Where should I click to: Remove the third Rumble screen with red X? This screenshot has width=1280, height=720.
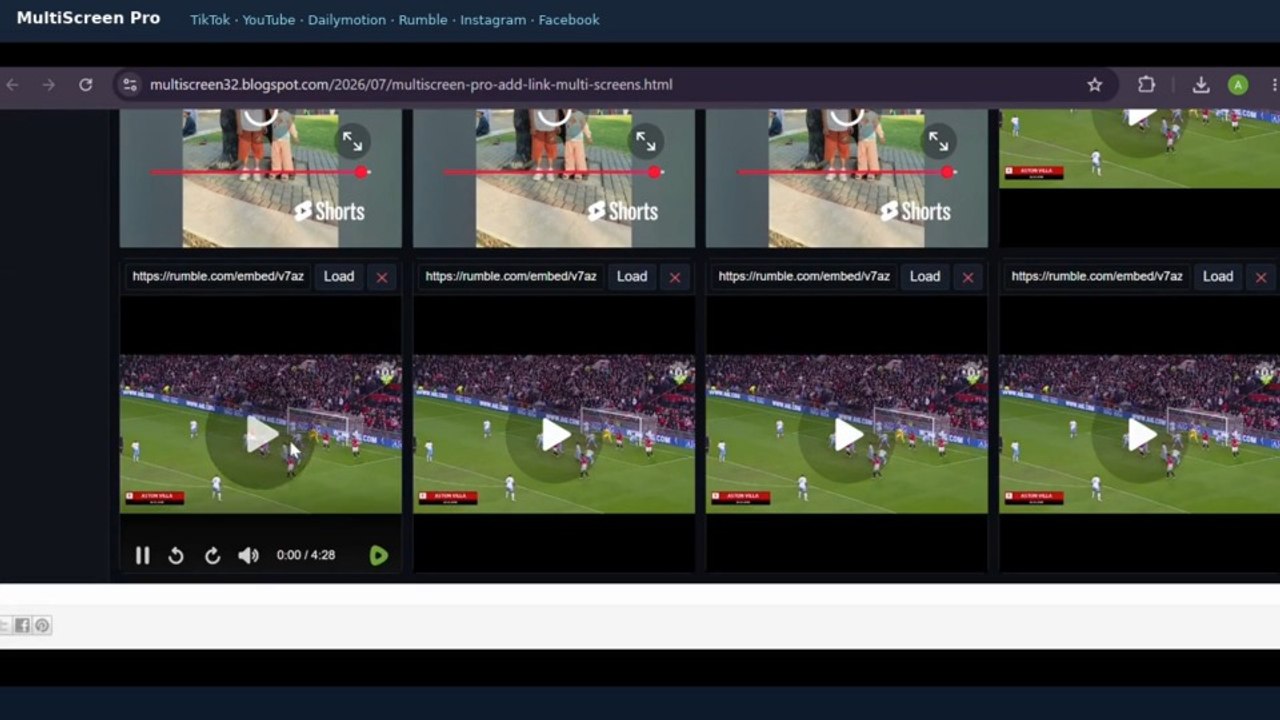[x=968, y=277]
